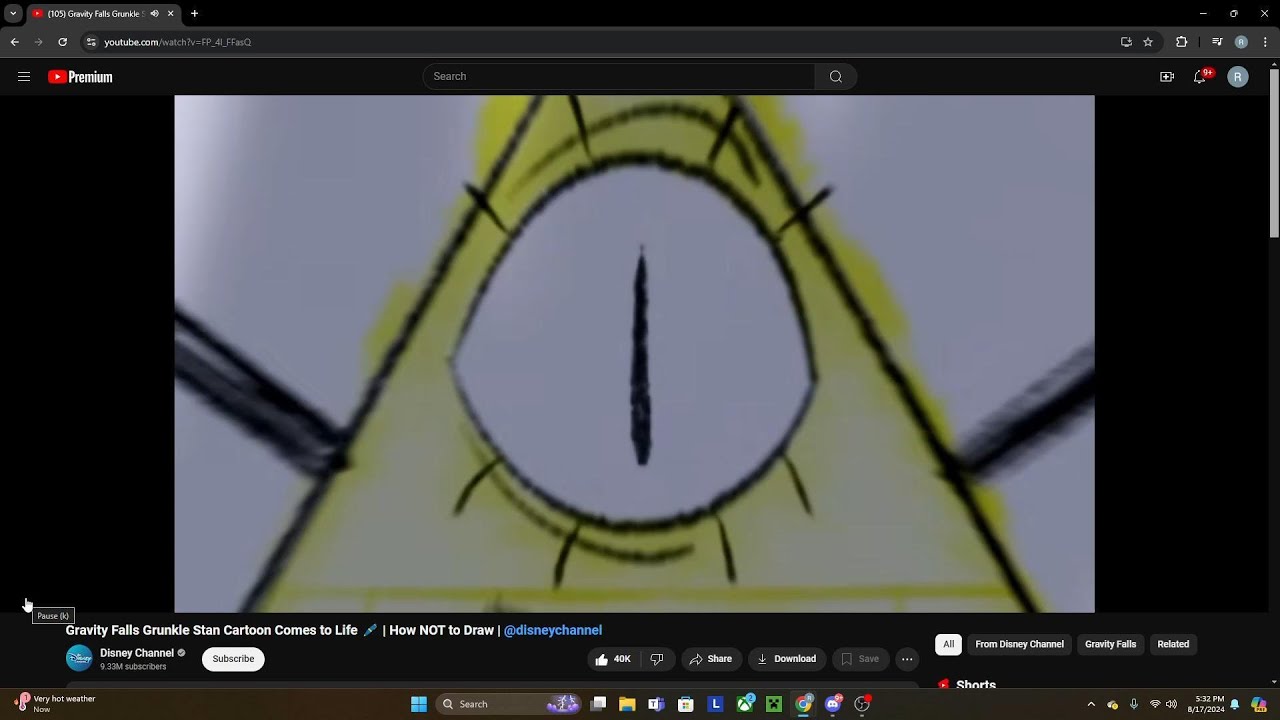Open the Disney Channel name link
This screenshot has width=1280, height=720.
click(137, 653)
